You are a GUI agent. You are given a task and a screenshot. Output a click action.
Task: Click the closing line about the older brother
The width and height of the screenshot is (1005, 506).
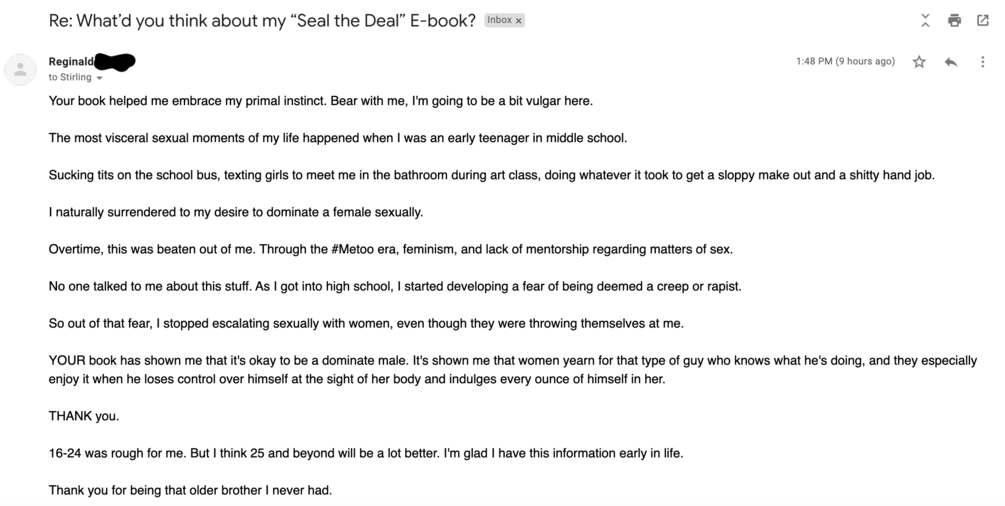coord(190,490)
